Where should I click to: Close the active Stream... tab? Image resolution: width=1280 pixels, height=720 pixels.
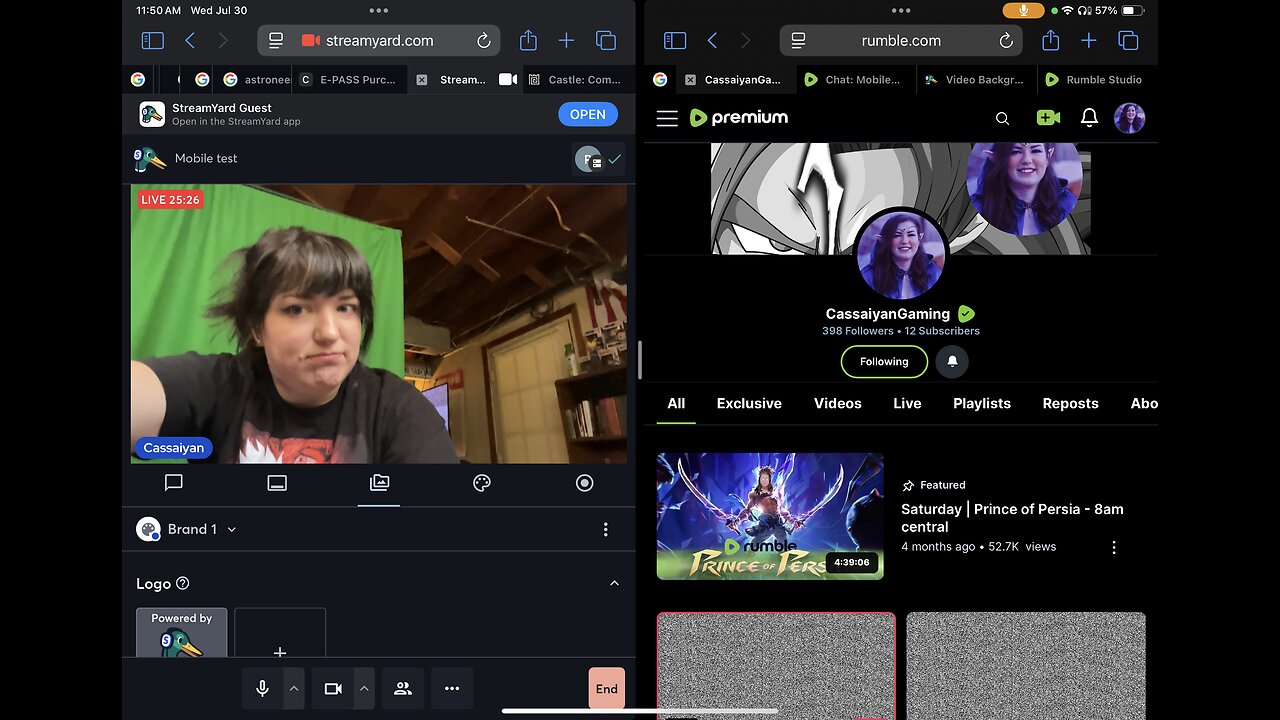[421, 80]
